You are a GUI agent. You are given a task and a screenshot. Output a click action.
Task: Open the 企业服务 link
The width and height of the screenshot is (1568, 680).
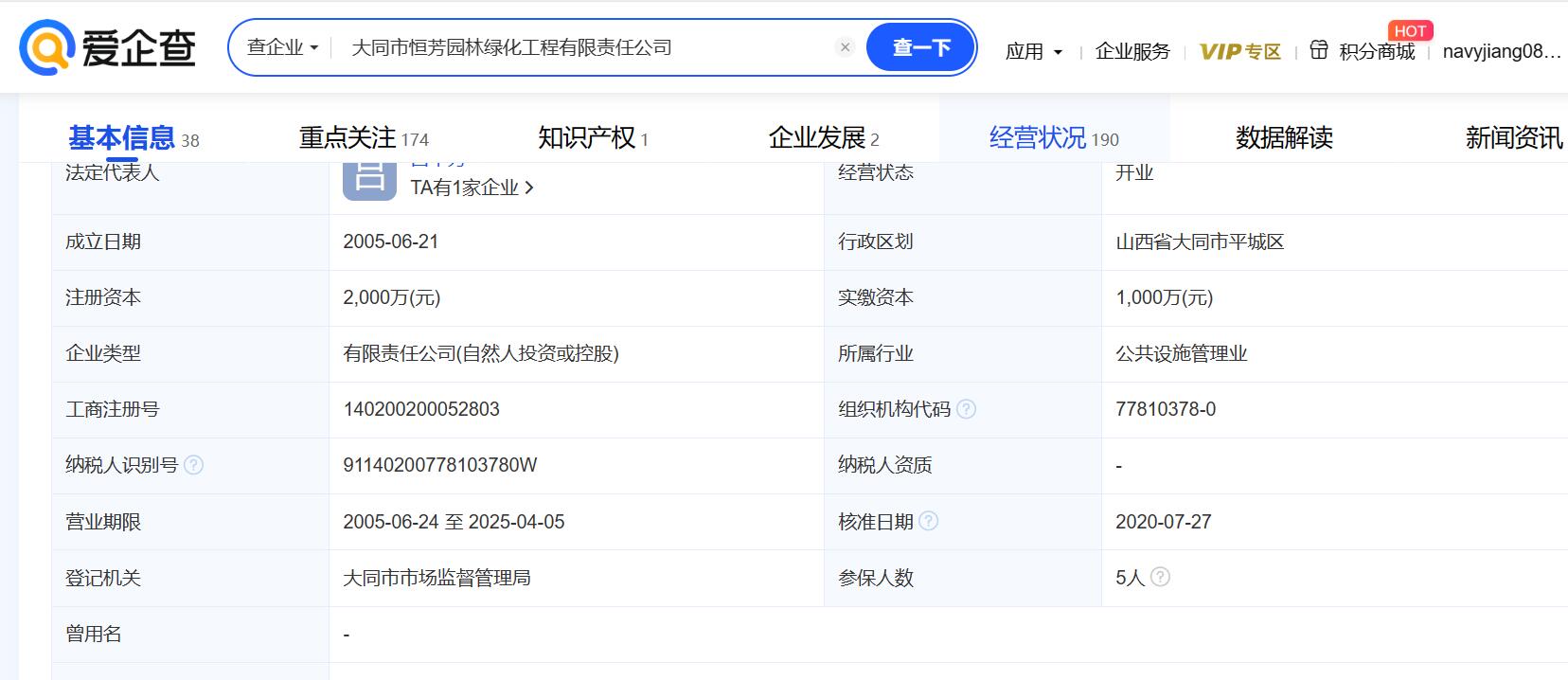1132,51
